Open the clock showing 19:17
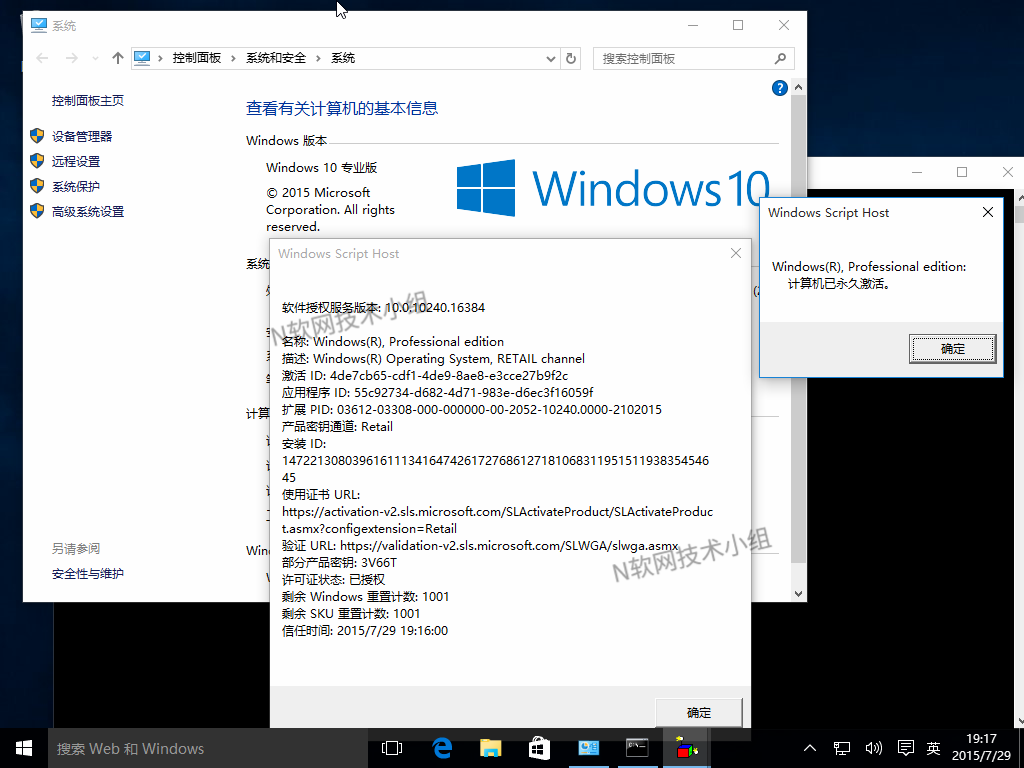 [981, 748]
